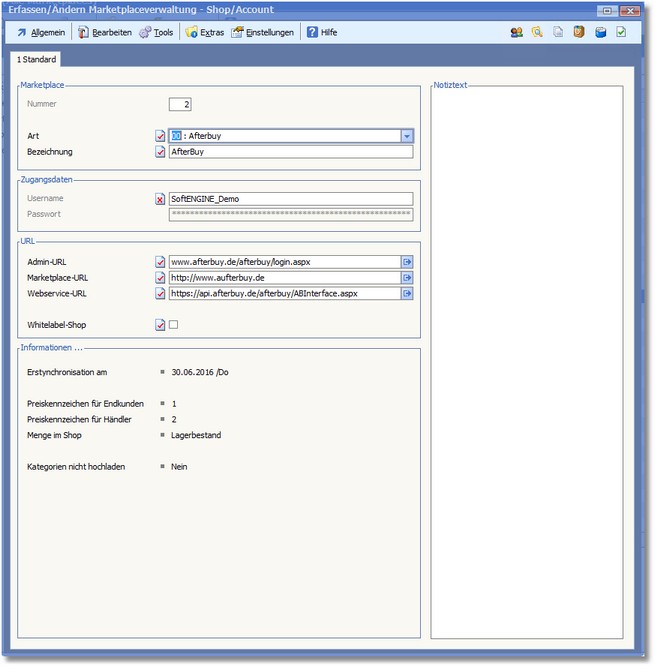Click the blue database icon in the toolbar
Screen dimensions: 655x667
tap(600, 32)
